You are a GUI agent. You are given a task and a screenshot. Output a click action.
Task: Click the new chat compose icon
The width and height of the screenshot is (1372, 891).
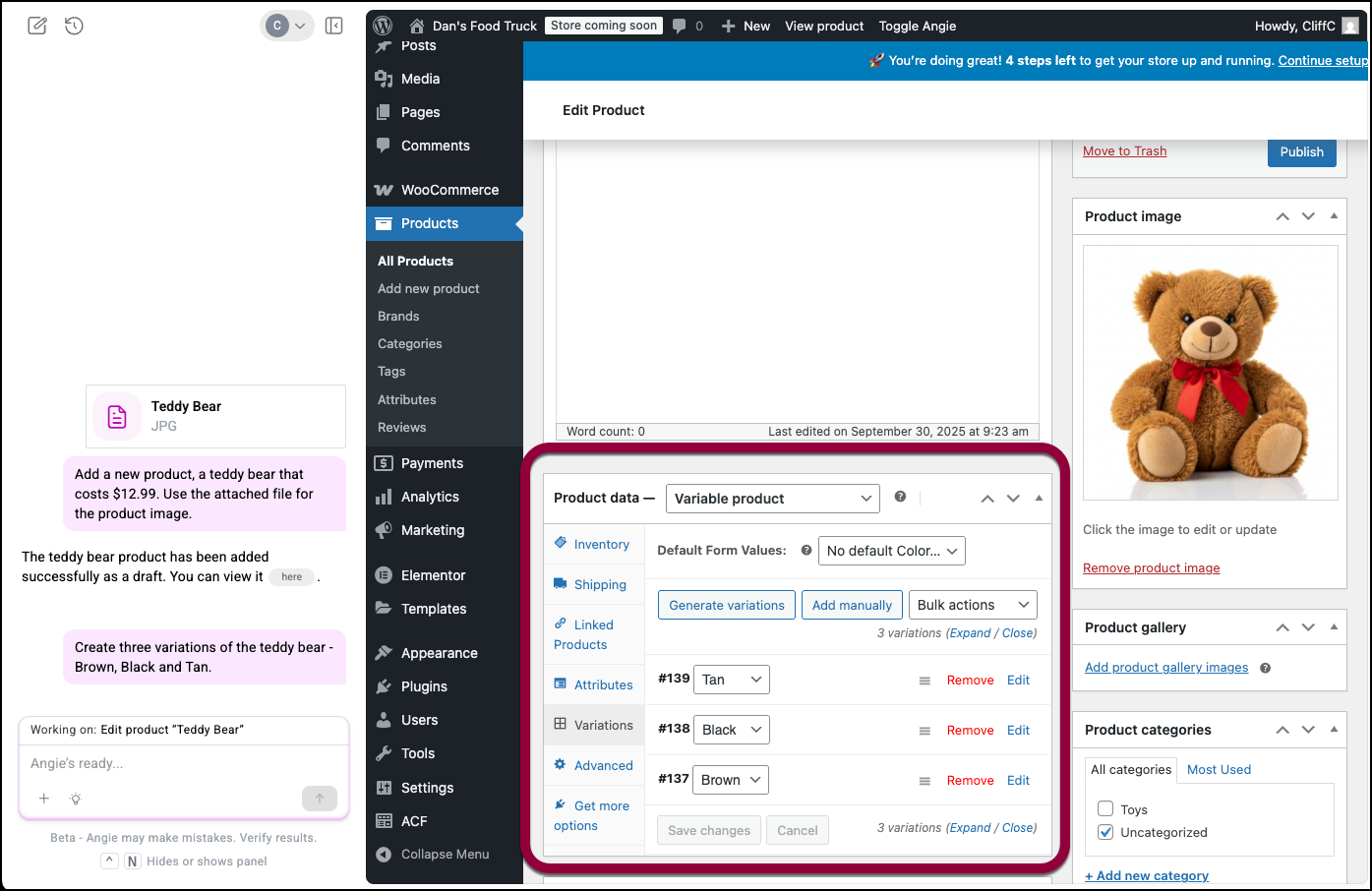coord(37,26)
